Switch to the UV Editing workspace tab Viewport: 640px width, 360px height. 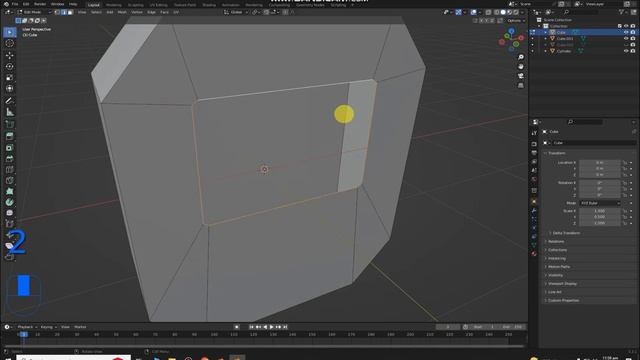(158, 5)
